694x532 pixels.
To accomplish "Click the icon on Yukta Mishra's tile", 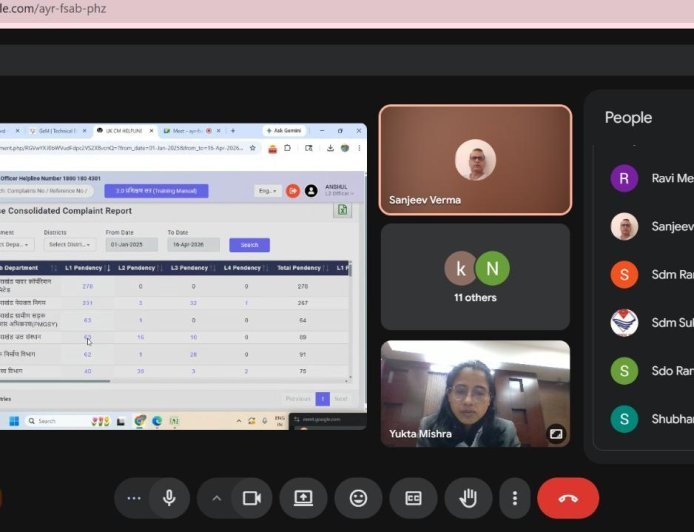I will [556, 434].
